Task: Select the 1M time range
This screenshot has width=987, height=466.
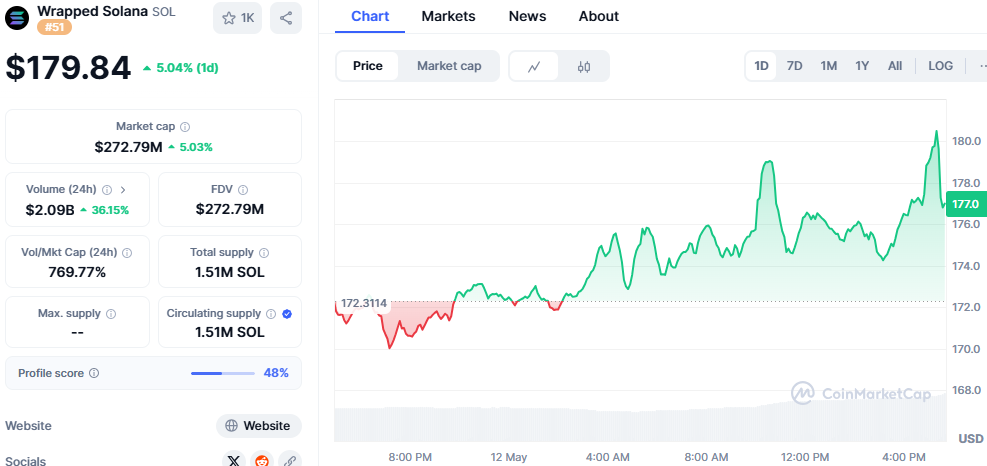Action: (x=828, y=66)
